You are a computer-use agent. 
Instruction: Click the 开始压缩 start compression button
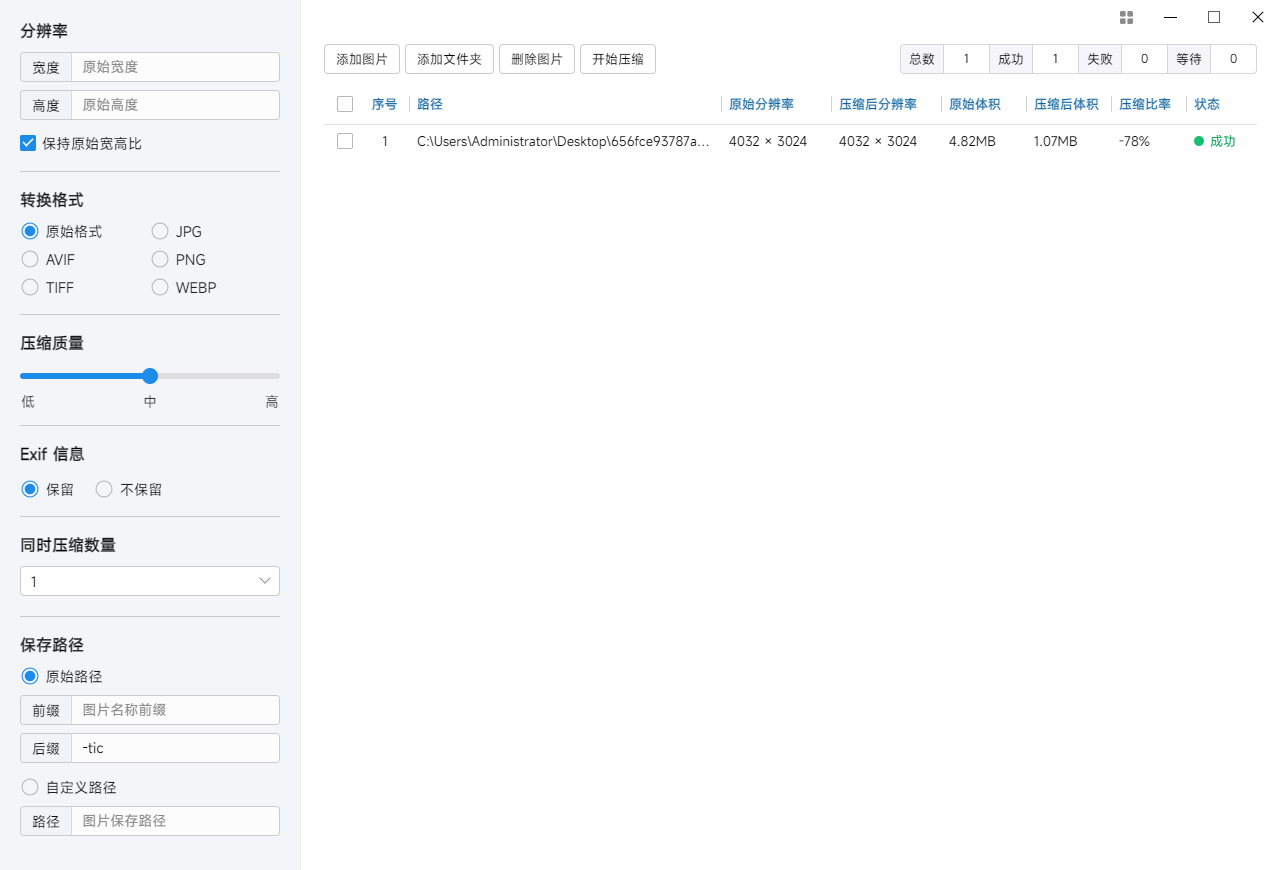click(x=617, y=59)
